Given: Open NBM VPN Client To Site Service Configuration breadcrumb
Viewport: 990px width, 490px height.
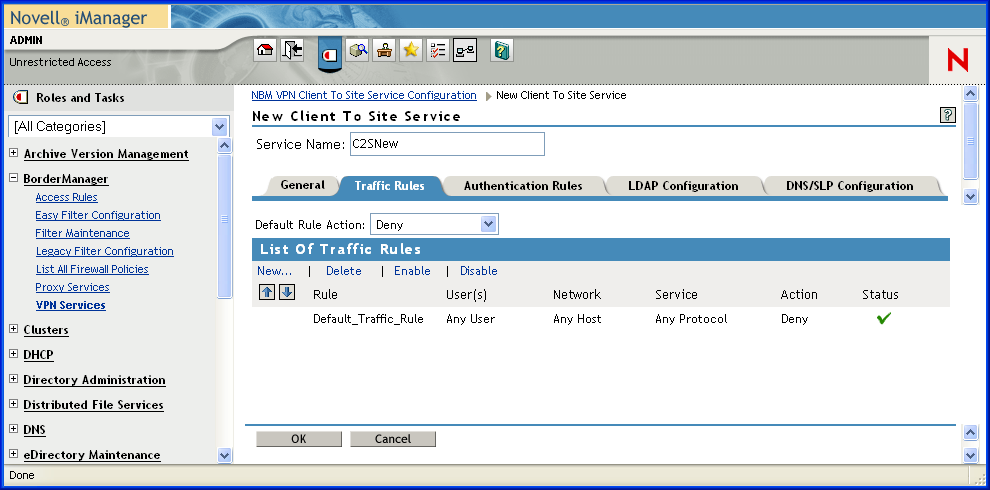Looking at the screenshot, I should 364,95.
